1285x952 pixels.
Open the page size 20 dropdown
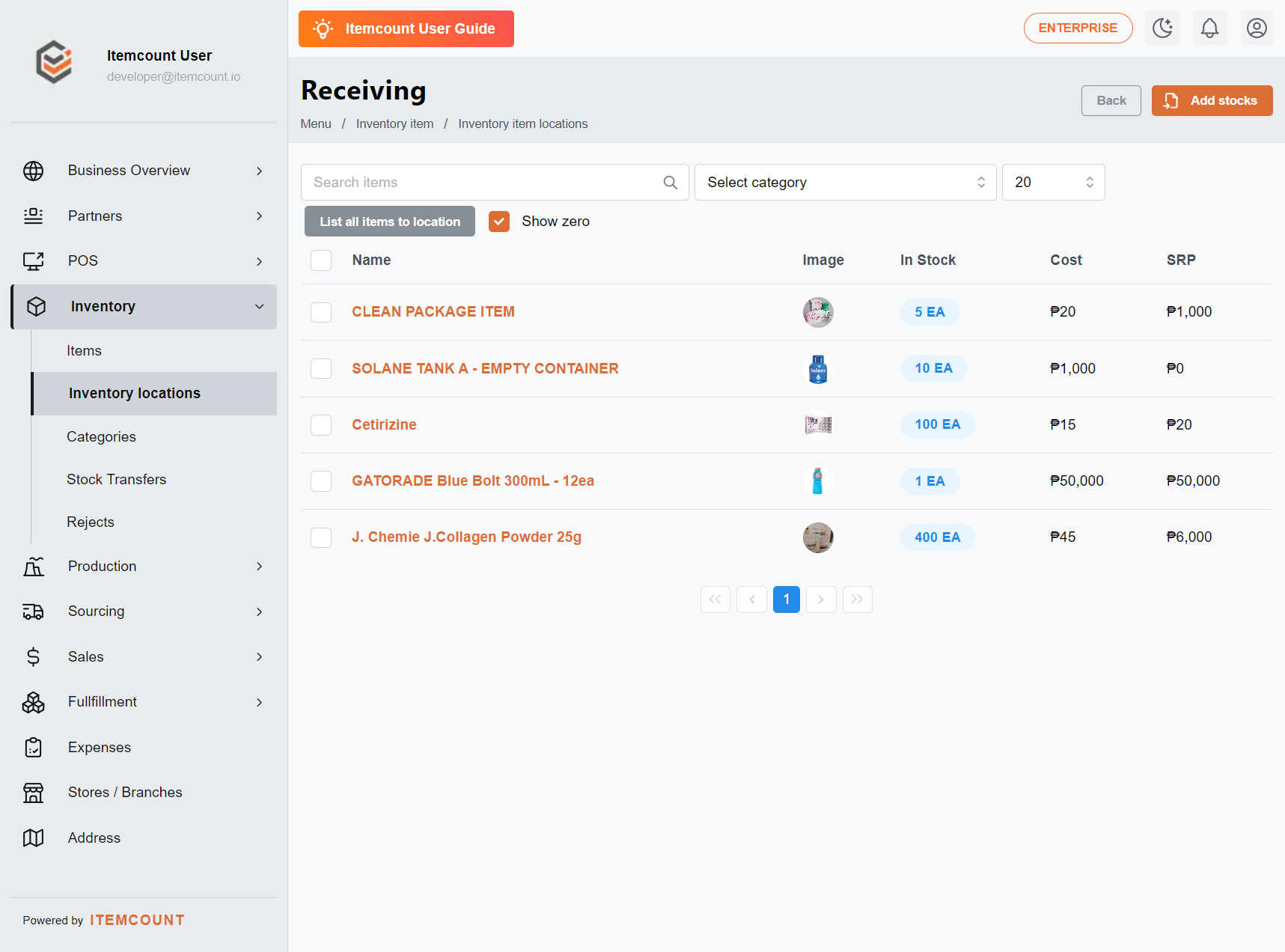click(1054, 183)
